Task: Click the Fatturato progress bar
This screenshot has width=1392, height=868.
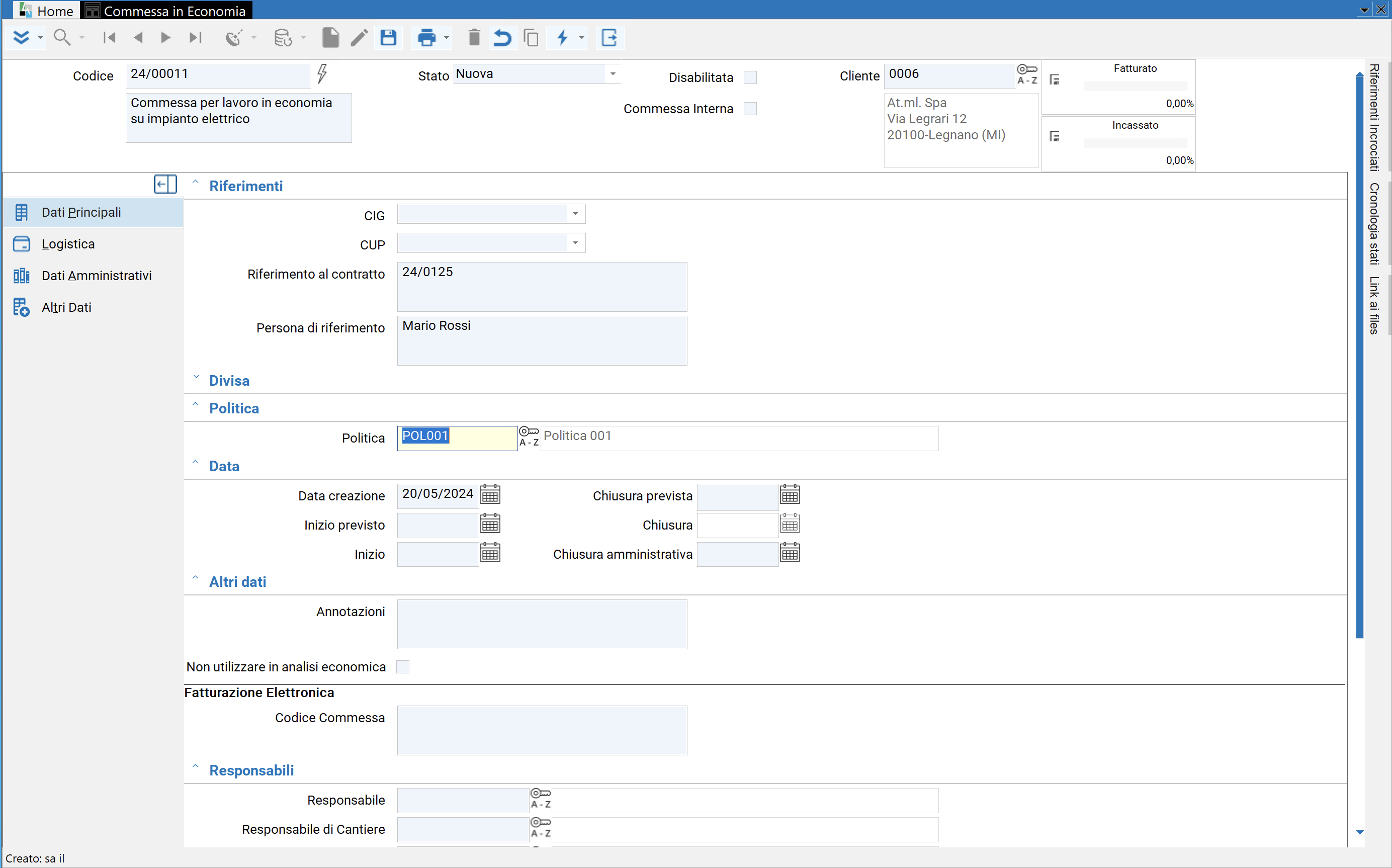Action: (1135, 86)
